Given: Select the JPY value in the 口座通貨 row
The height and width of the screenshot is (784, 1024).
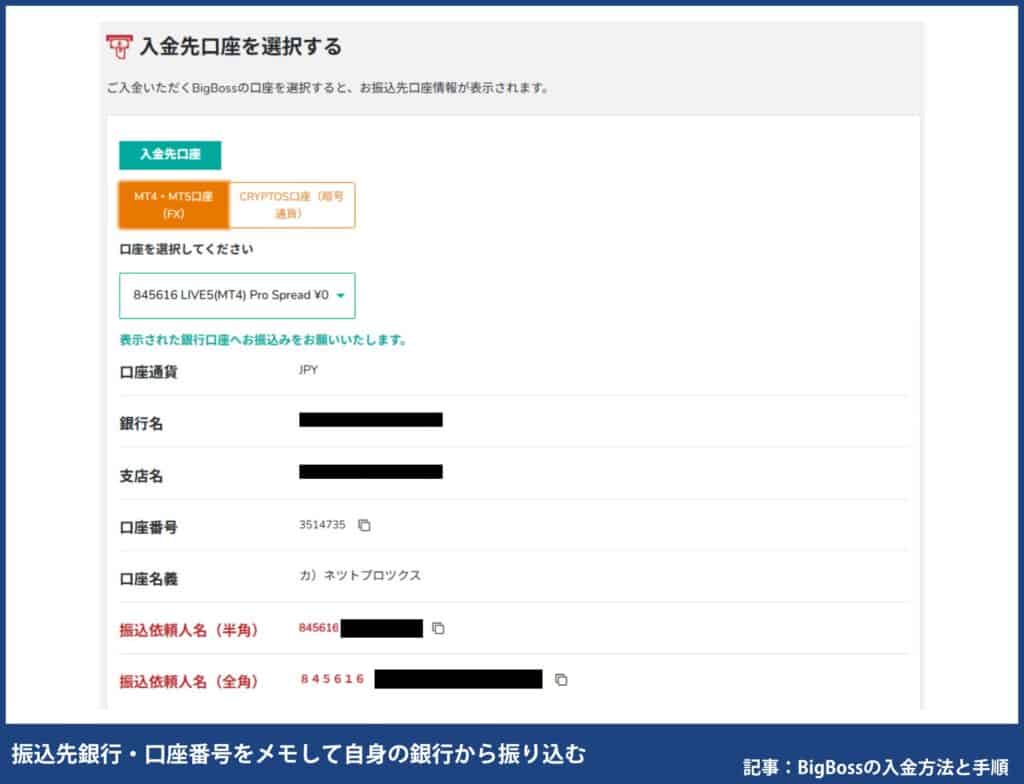Looking at the screenshot, I should tap(308, 371).
